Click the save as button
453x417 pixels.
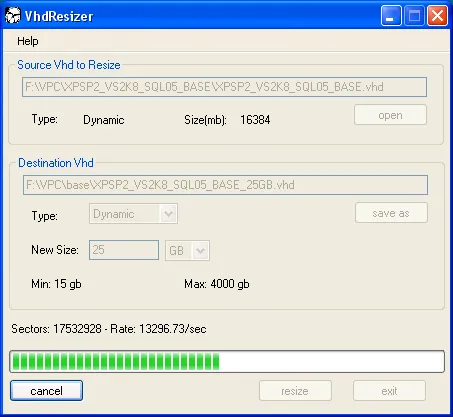[391, 213]
